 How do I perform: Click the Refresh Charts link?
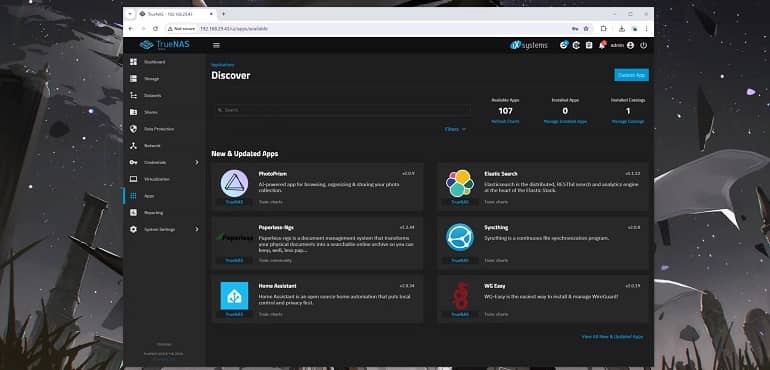505,121
